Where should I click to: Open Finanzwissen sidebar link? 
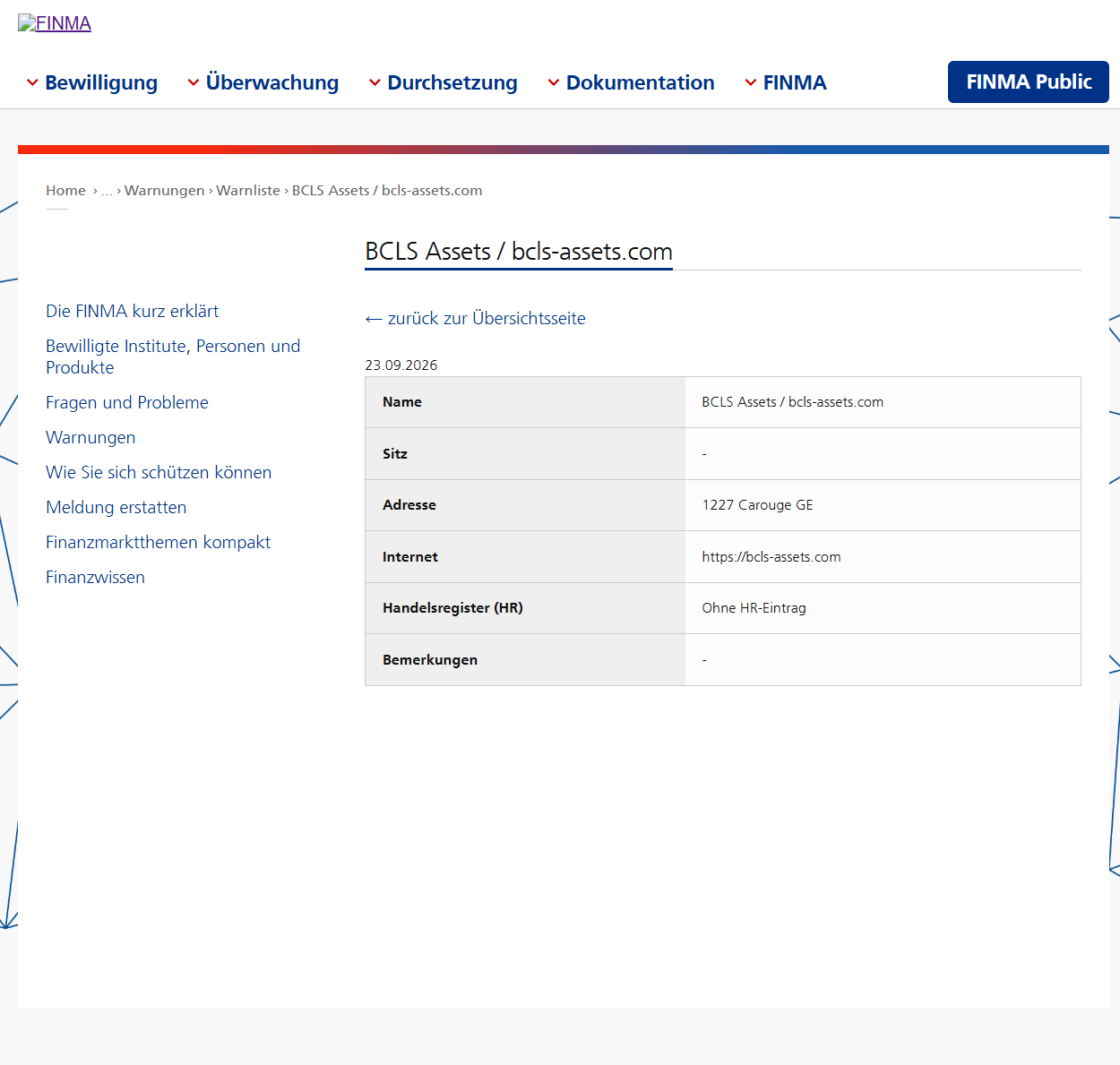coord(95,577)
